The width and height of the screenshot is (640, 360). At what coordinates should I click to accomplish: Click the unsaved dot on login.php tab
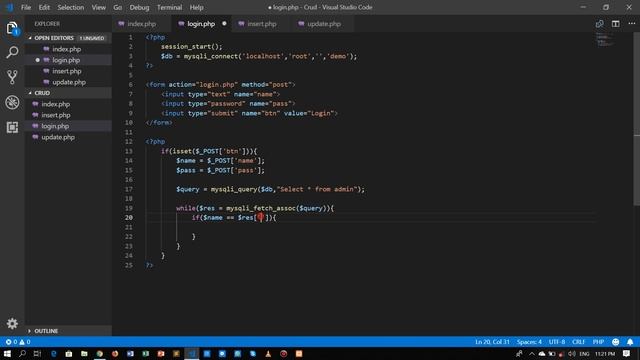tap(224, 24)
